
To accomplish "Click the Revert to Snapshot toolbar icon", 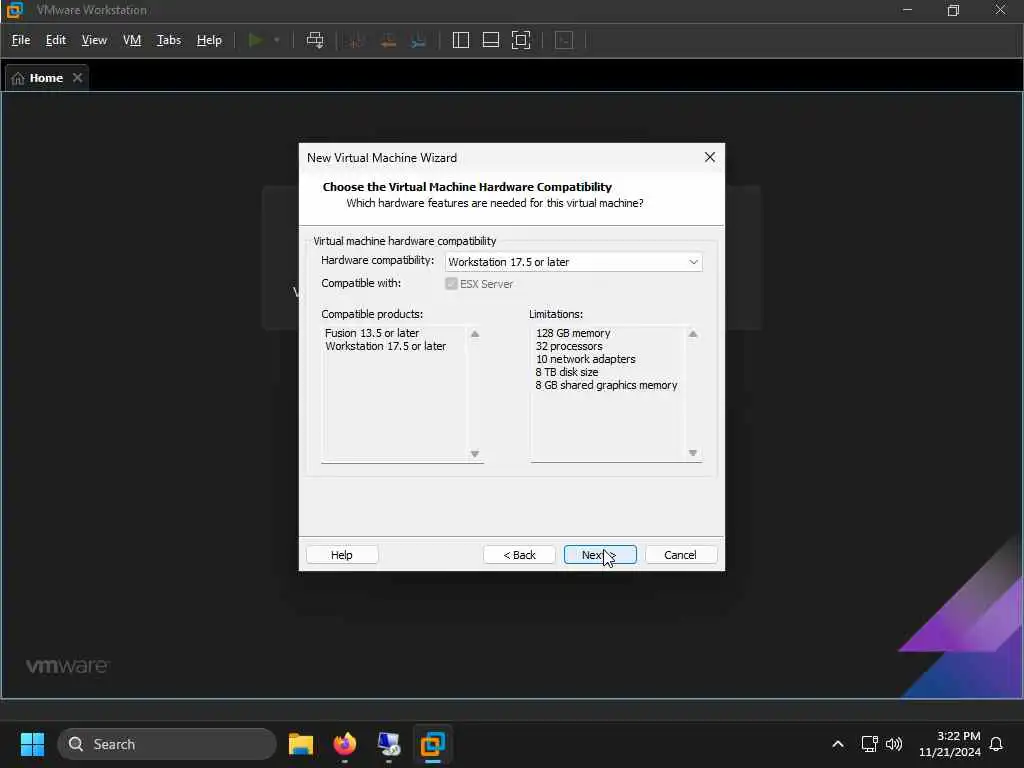I will click(x=388, y=40).
